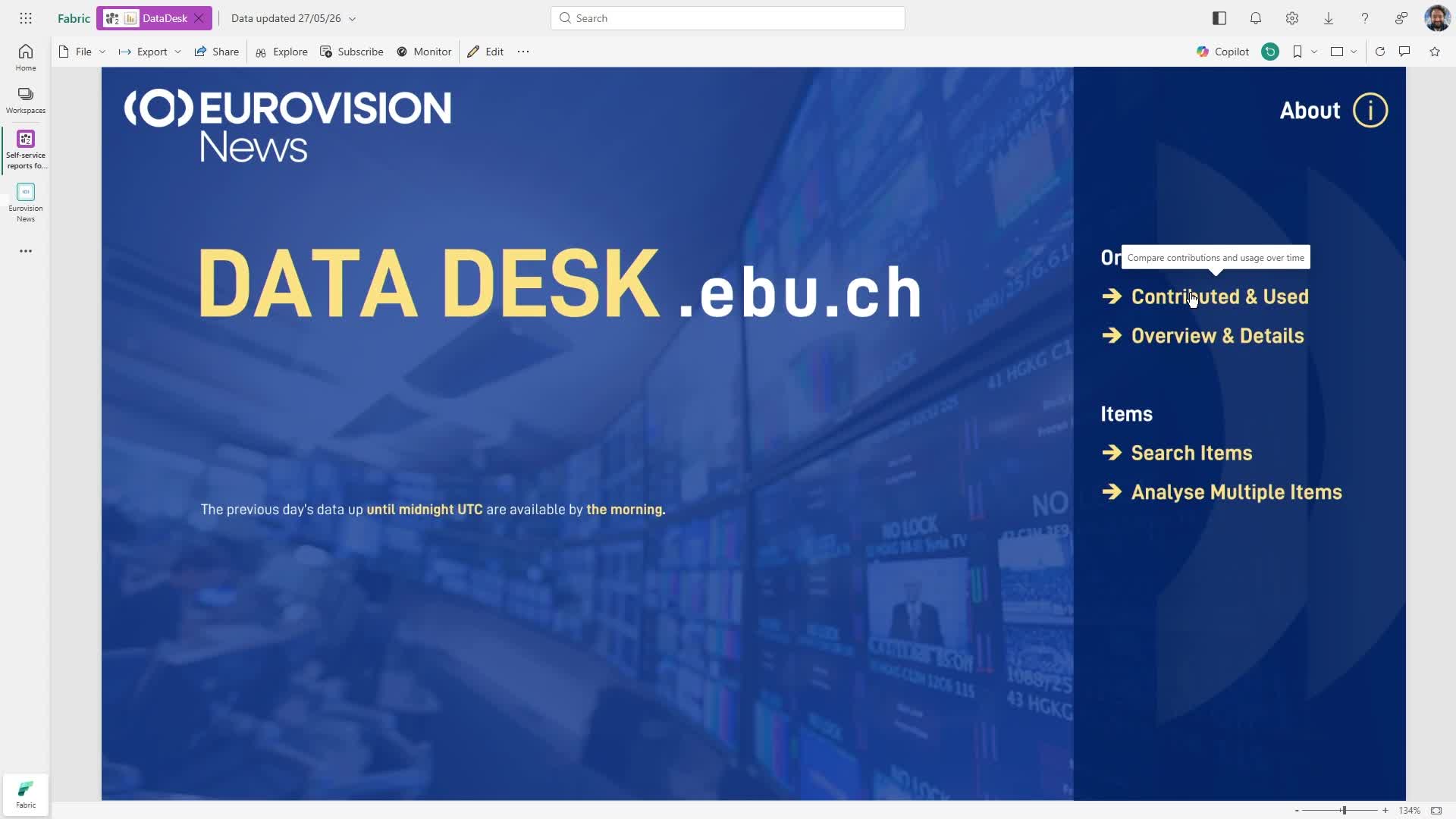Open the comments icon
Image resolution: width=1456 pixels, height=819 pixels.
[x=1404, y=52]
